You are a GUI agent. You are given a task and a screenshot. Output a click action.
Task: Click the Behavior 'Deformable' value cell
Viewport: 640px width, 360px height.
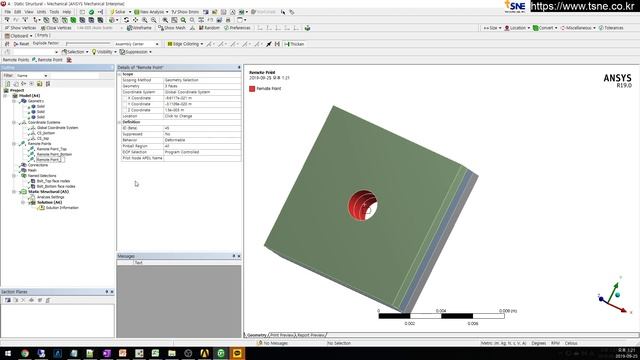point(202,140)
